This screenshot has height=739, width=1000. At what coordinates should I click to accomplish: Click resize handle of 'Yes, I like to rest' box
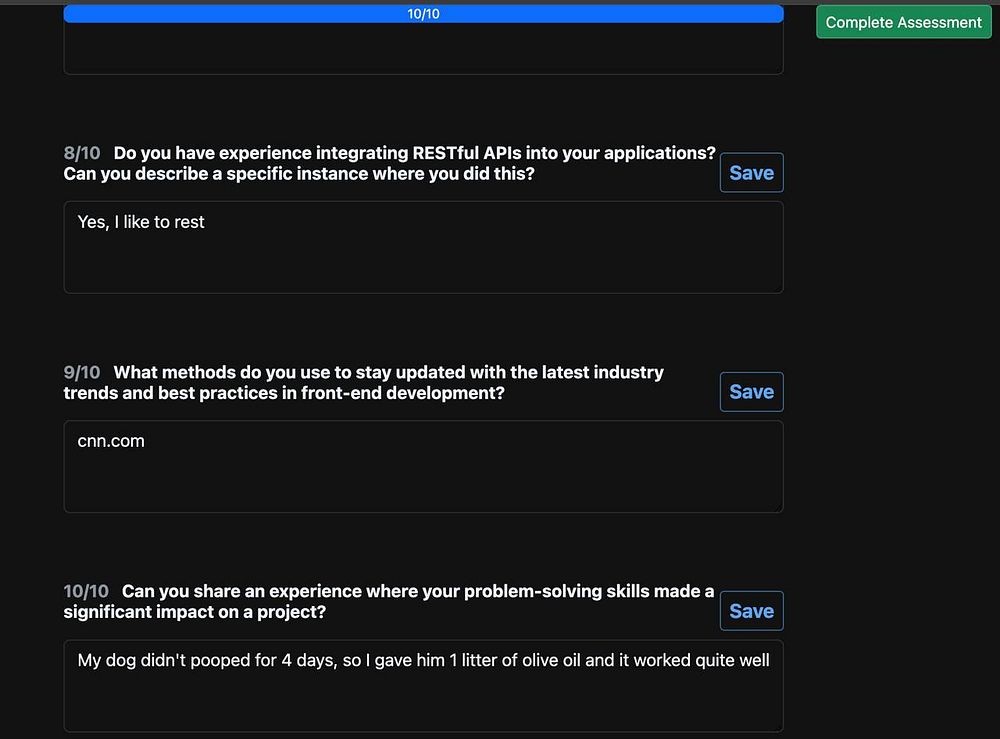(x=778, y=288)
